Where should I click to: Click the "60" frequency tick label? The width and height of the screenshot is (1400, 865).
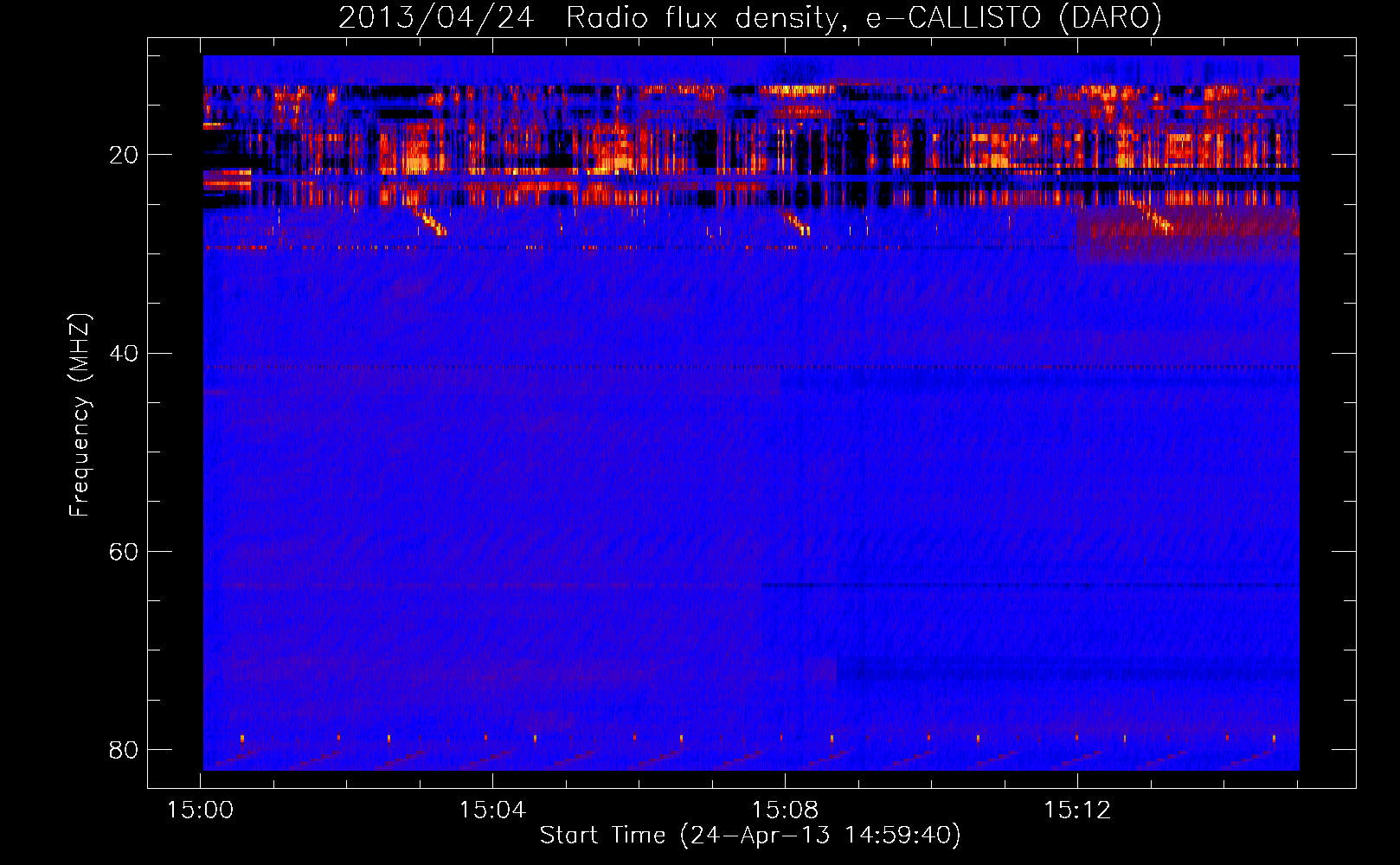click(124, 551)
